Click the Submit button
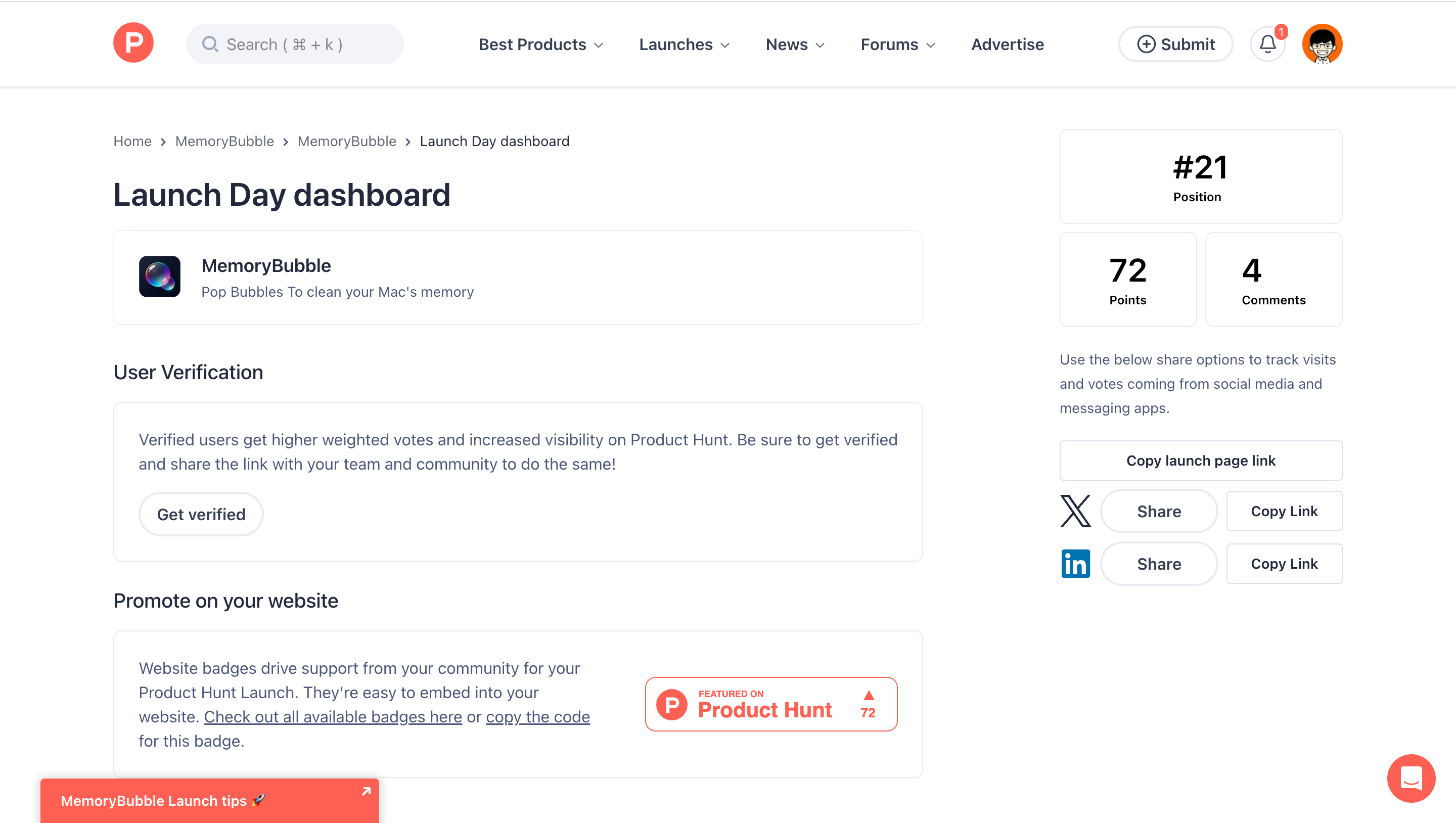Screen dimensions: 1456x823 (x=1175, y=44)
